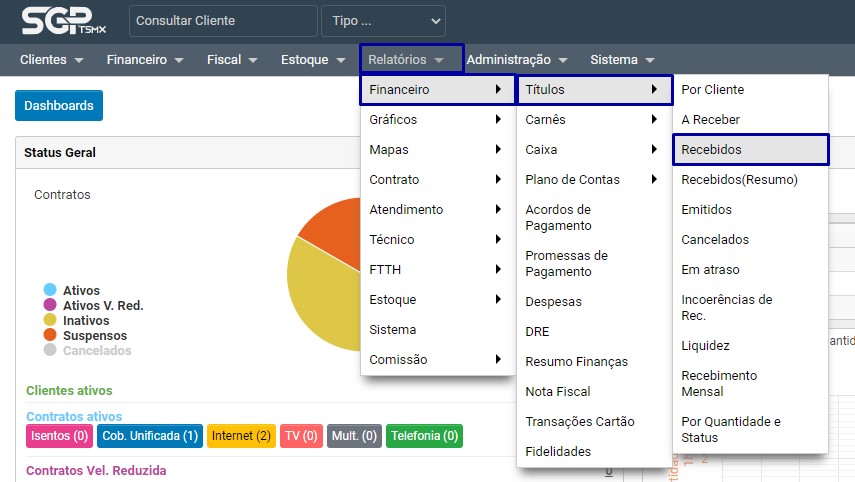Click the Ativos V. Red. legend dot

click(x=50, y=305)
